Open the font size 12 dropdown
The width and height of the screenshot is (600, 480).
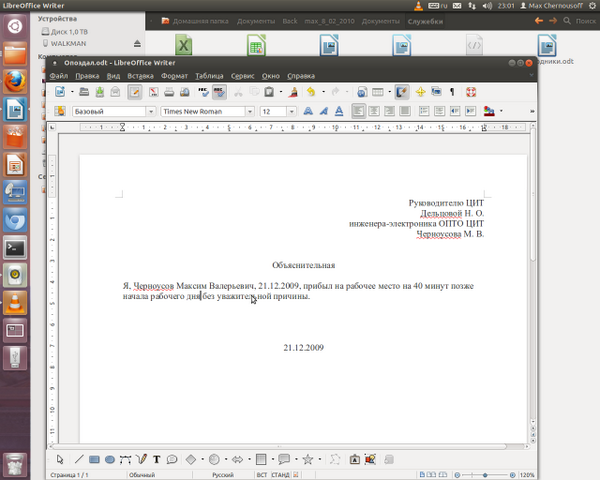(292, 111)
